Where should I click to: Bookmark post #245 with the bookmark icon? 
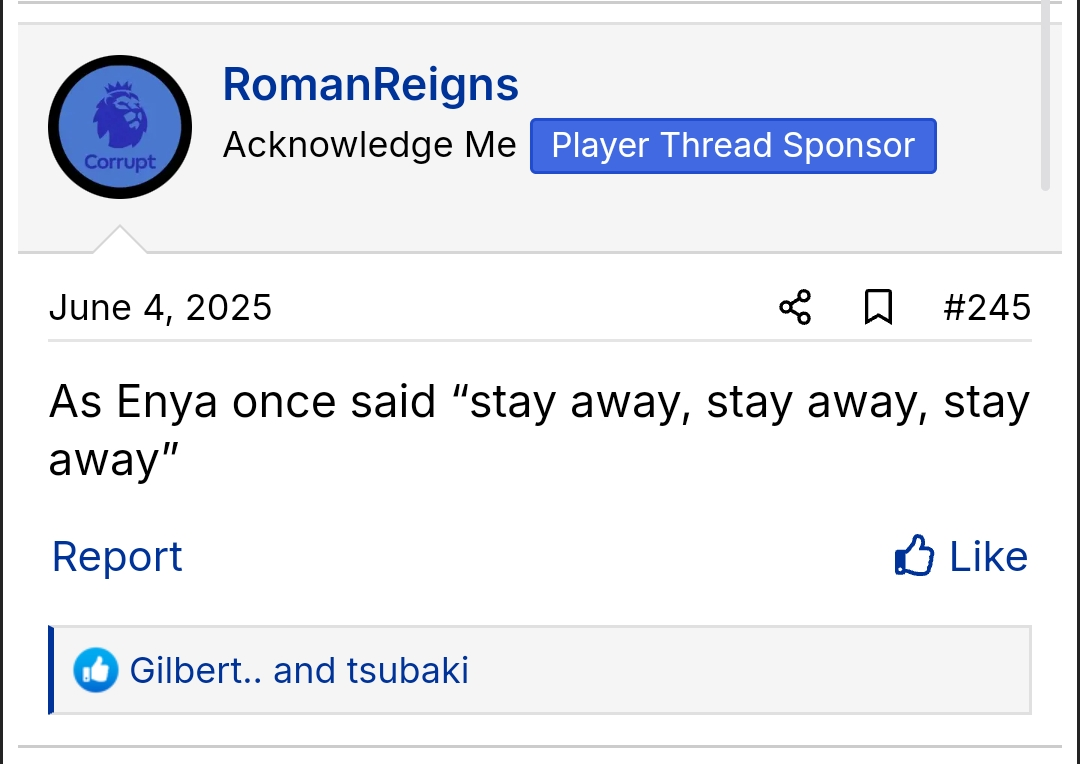pyautogui.click(x=877, y=308)
